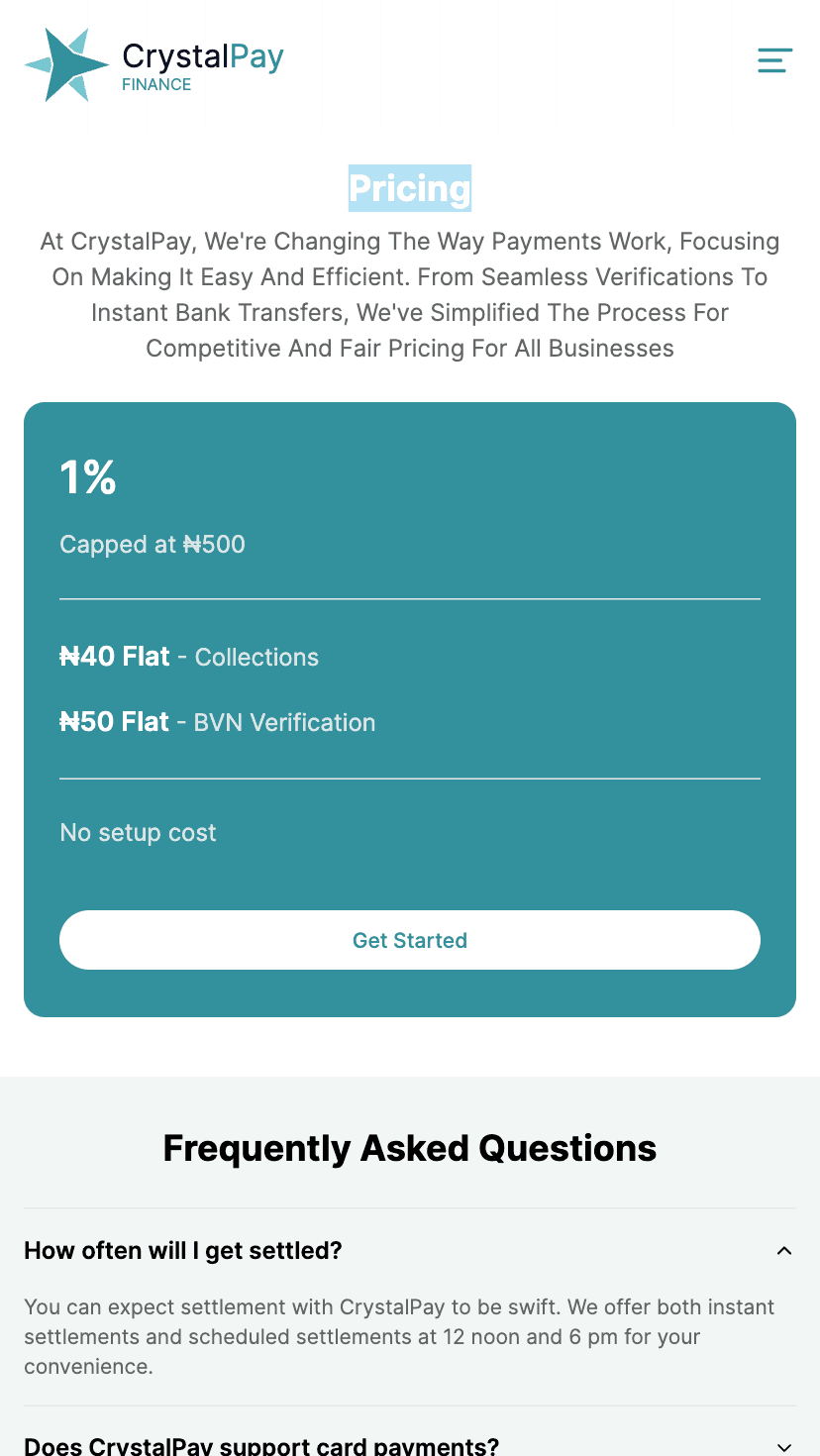
Task: Click the highlighted Pricing heading
Action: point(410,188)
